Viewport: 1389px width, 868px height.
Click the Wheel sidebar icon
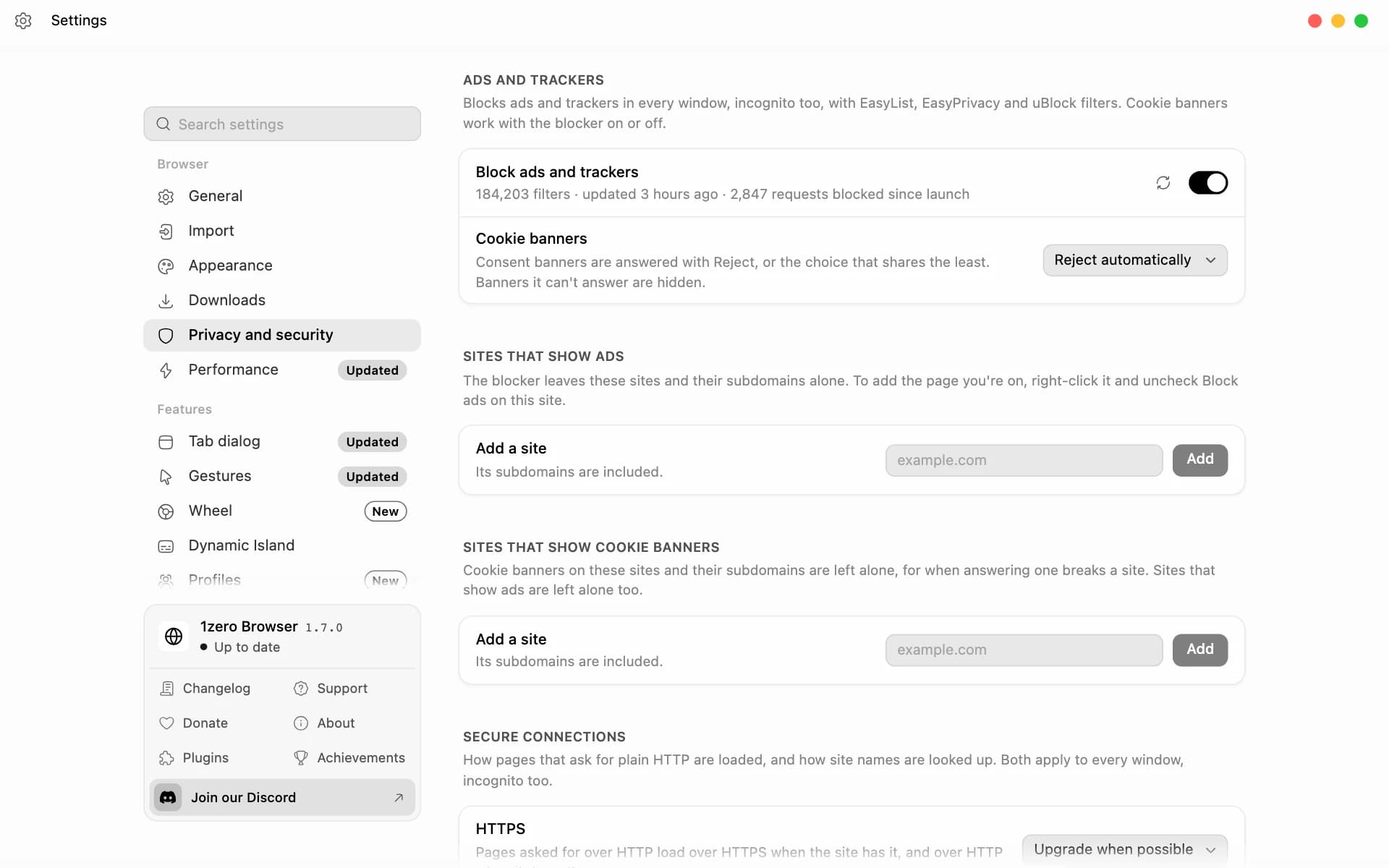(x=166, y=511)
